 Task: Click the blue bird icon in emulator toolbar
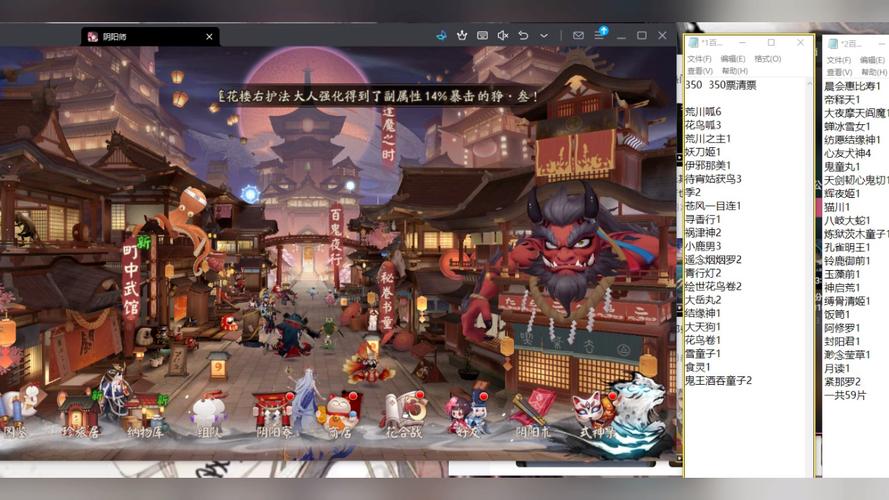(x=441, y=36)
